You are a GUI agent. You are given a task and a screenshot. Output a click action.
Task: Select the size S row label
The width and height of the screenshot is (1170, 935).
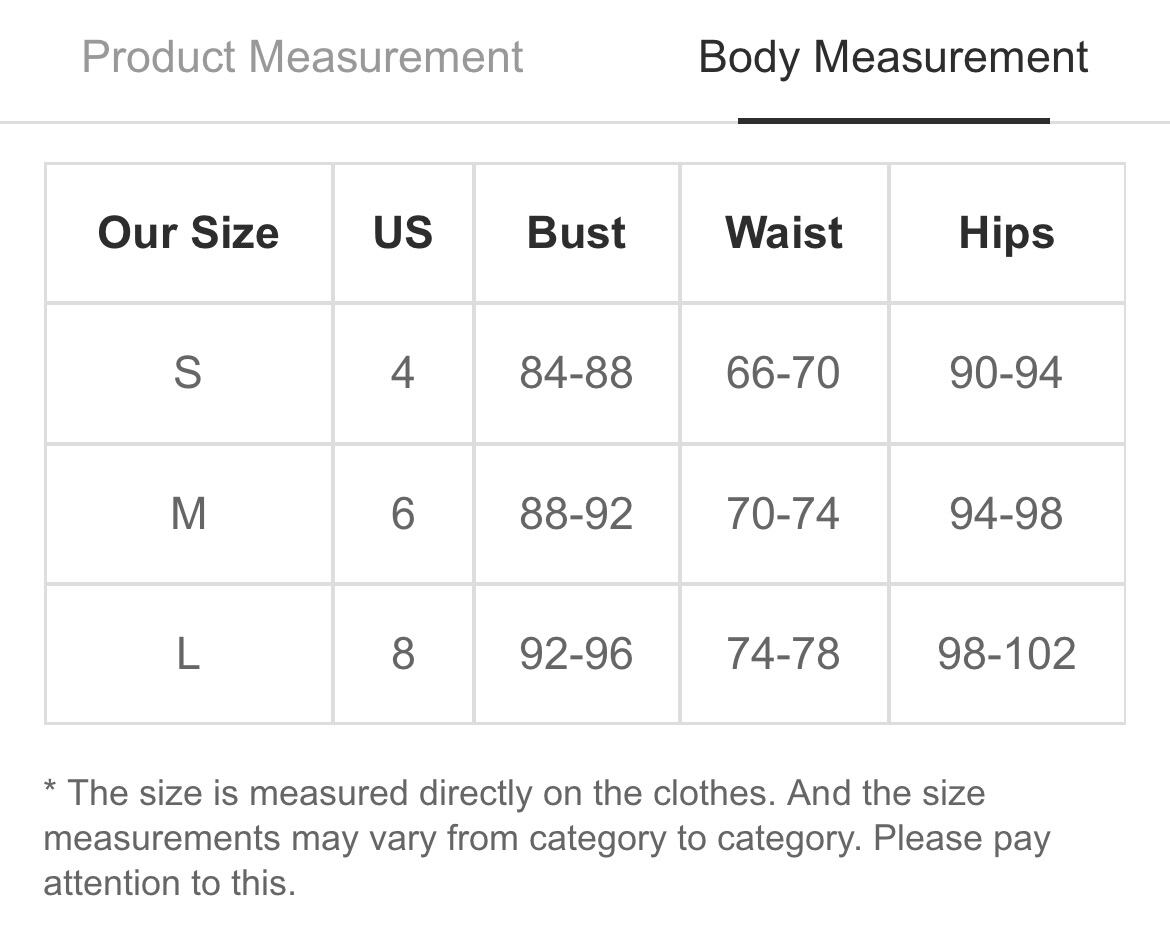click(189, 373)
